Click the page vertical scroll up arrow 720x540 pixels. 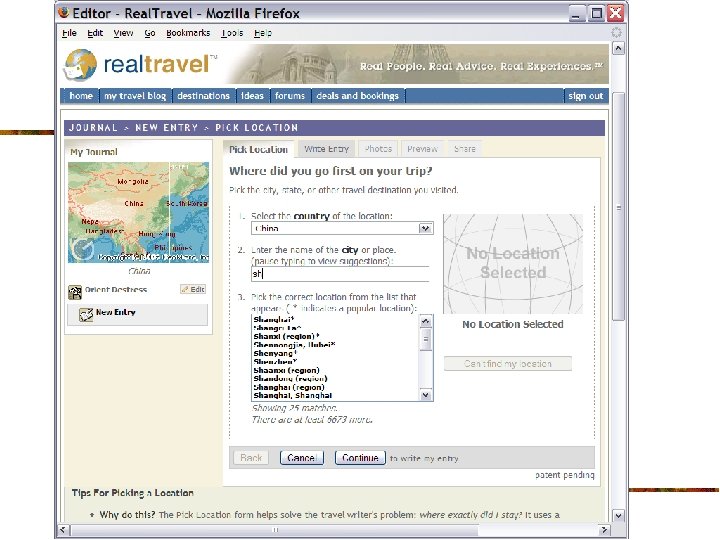[x=619, y=48]
